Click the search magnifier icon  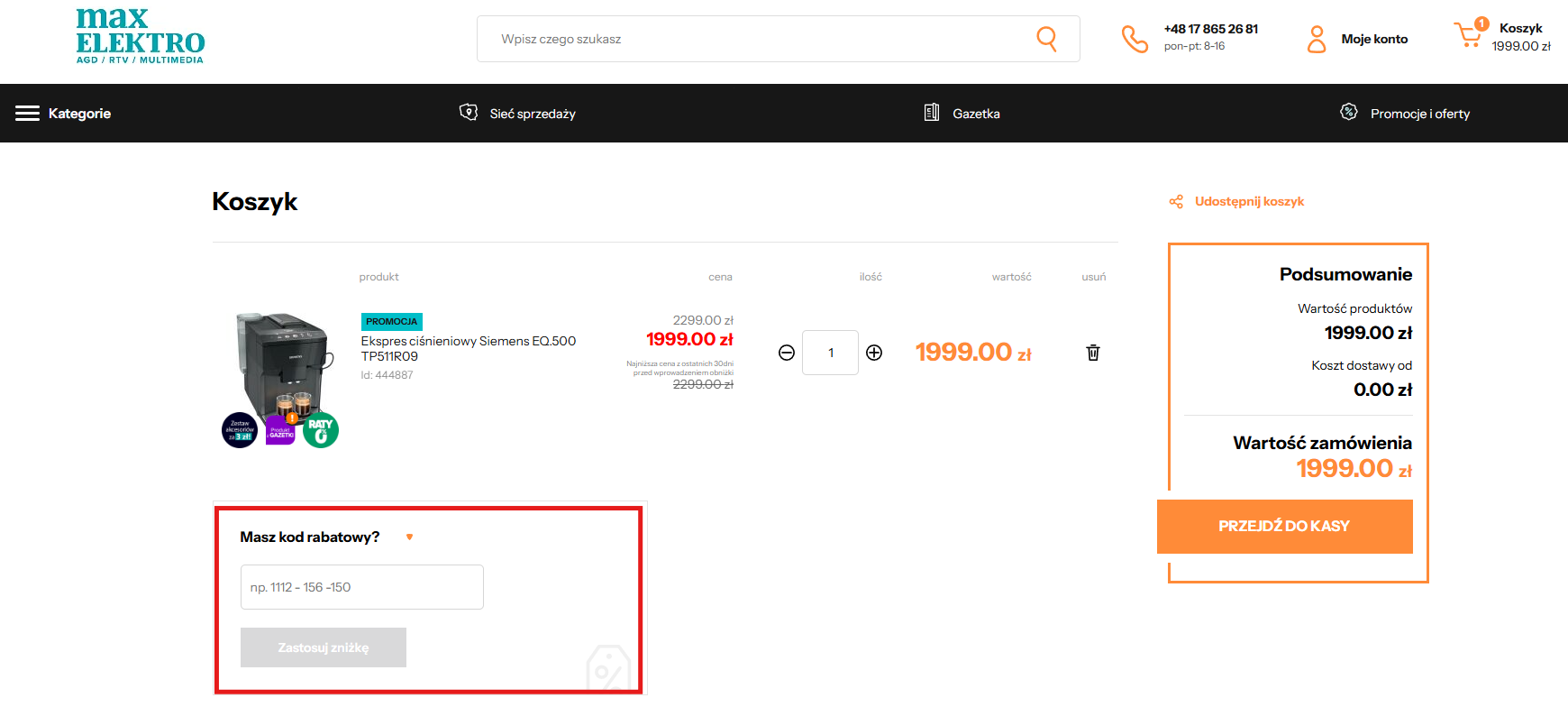(x=1046, y=39)
